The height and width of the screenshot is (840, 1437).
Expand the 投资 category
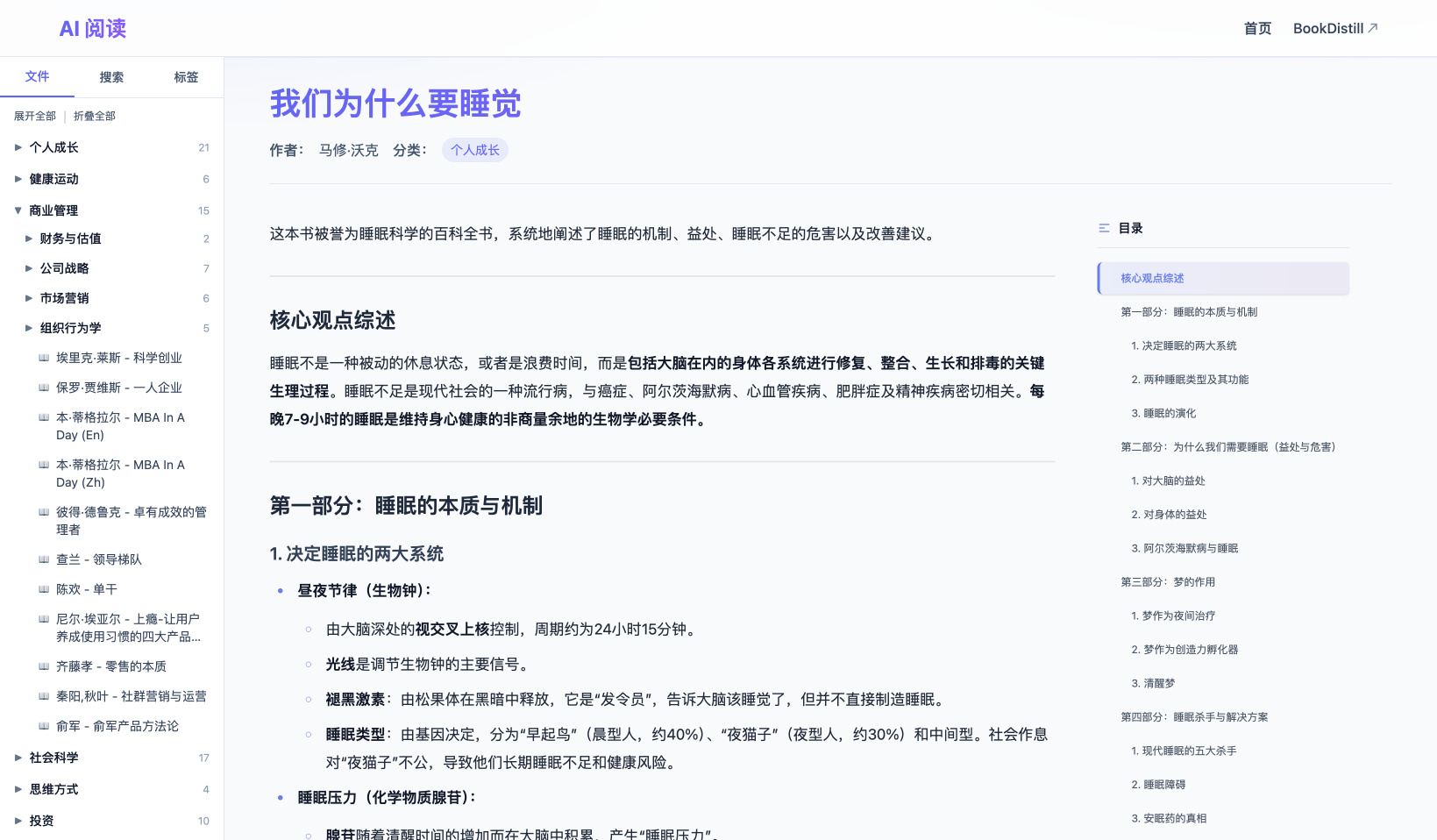(x=18, y=821)
